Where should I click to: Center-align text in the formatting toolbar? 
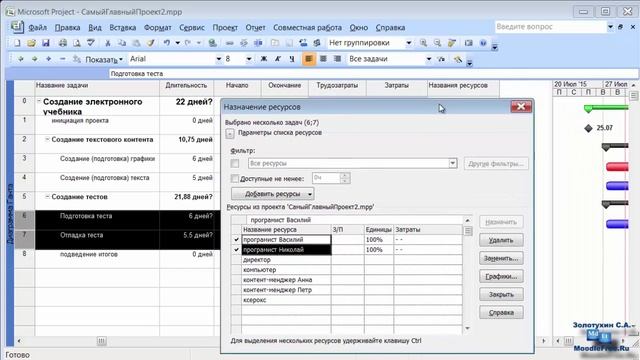(323, 59)
